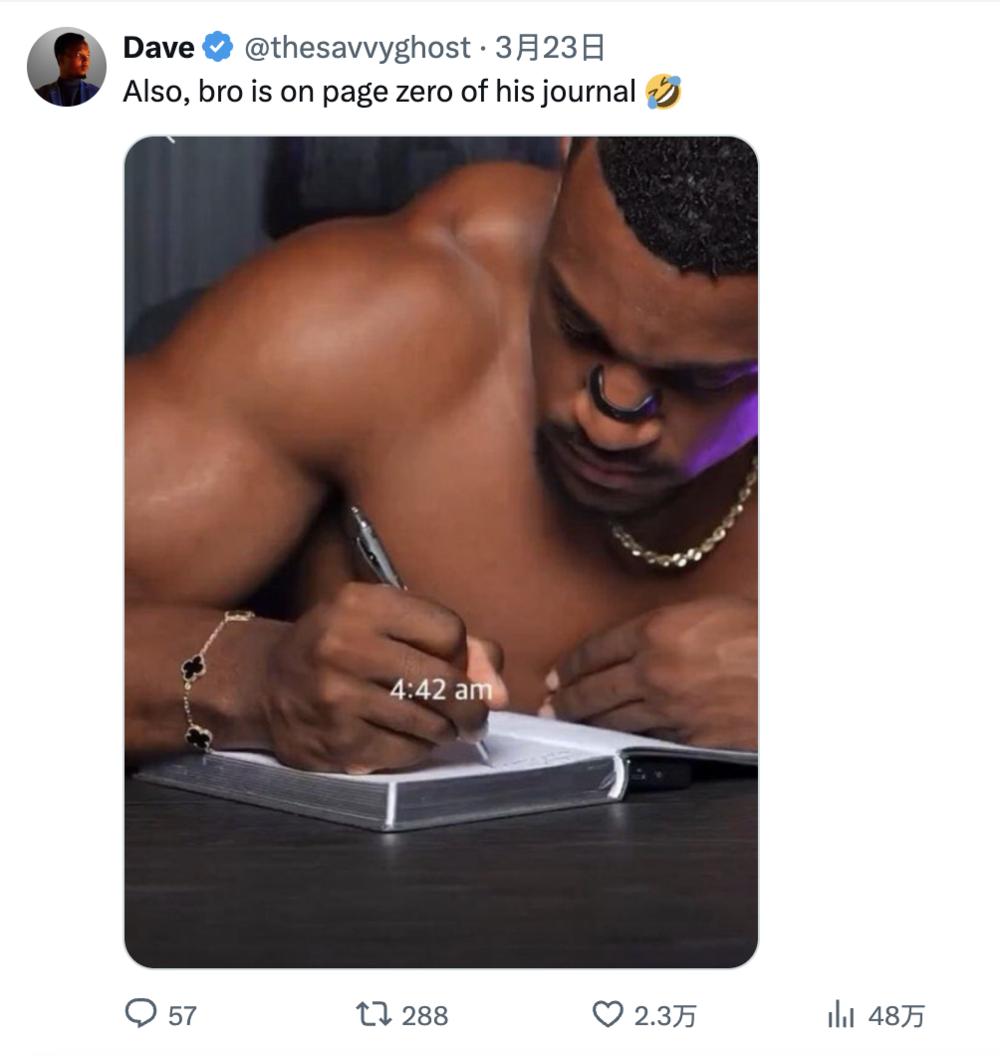Click the view count 48万
1000x1056 pixels.
click(897, 1016)
